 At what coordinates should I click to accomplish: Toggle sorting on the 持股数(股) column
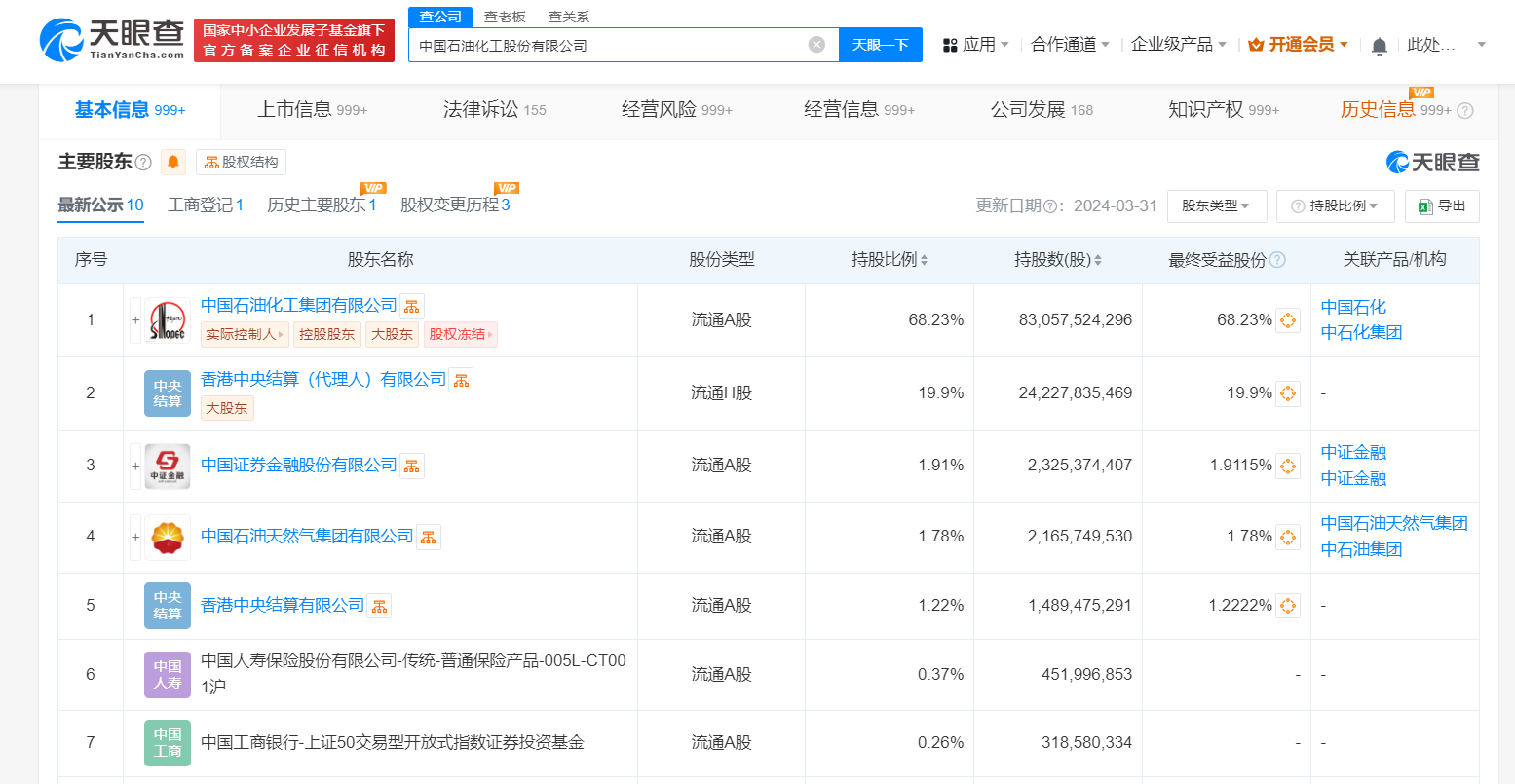[x=1100, y=260]
